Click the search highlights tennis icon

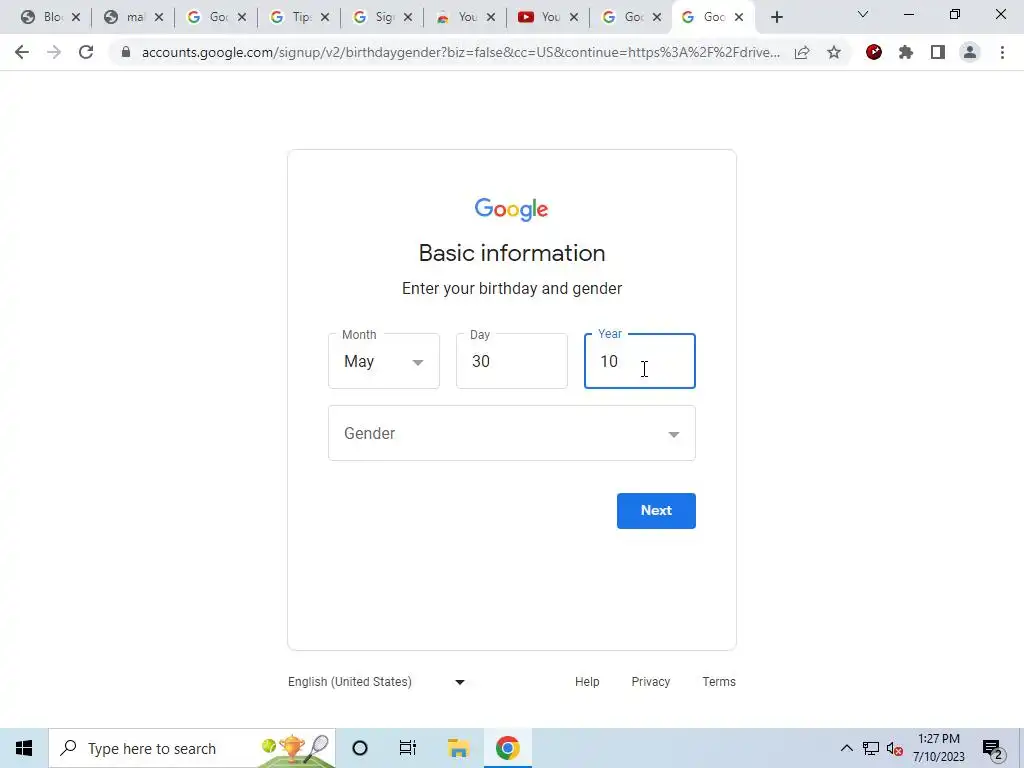(x=295, y=748)
